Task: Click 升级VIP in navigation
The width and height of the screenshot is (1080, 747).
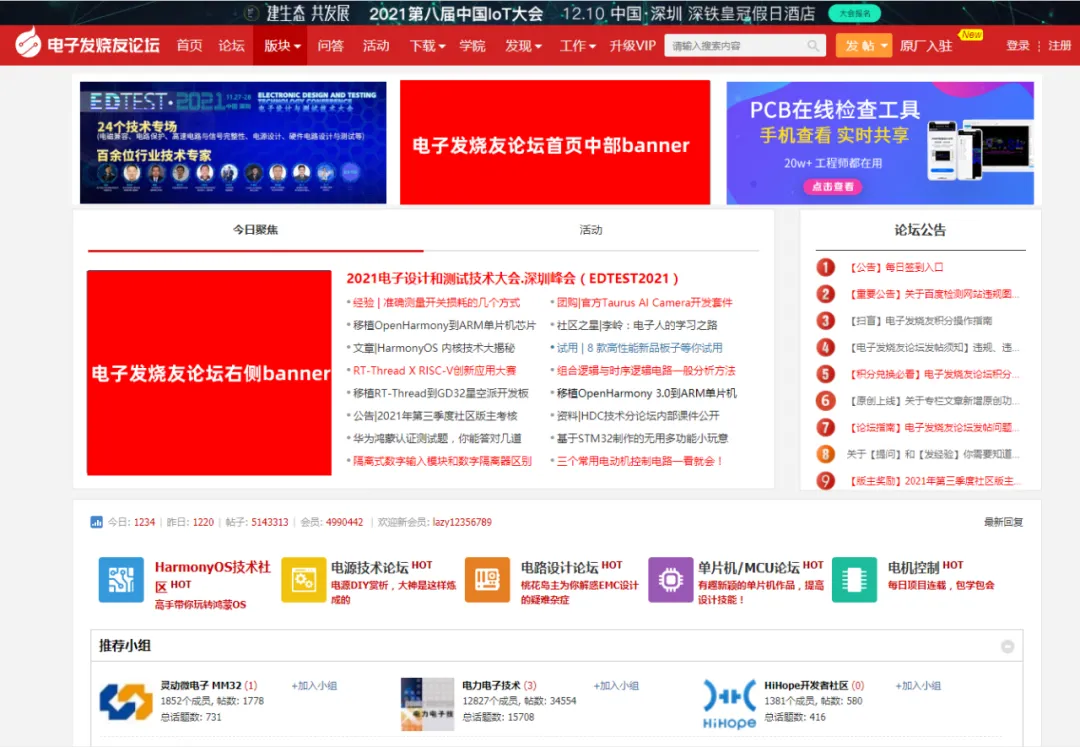Action: pyautogui.click(x=632, y=45)
